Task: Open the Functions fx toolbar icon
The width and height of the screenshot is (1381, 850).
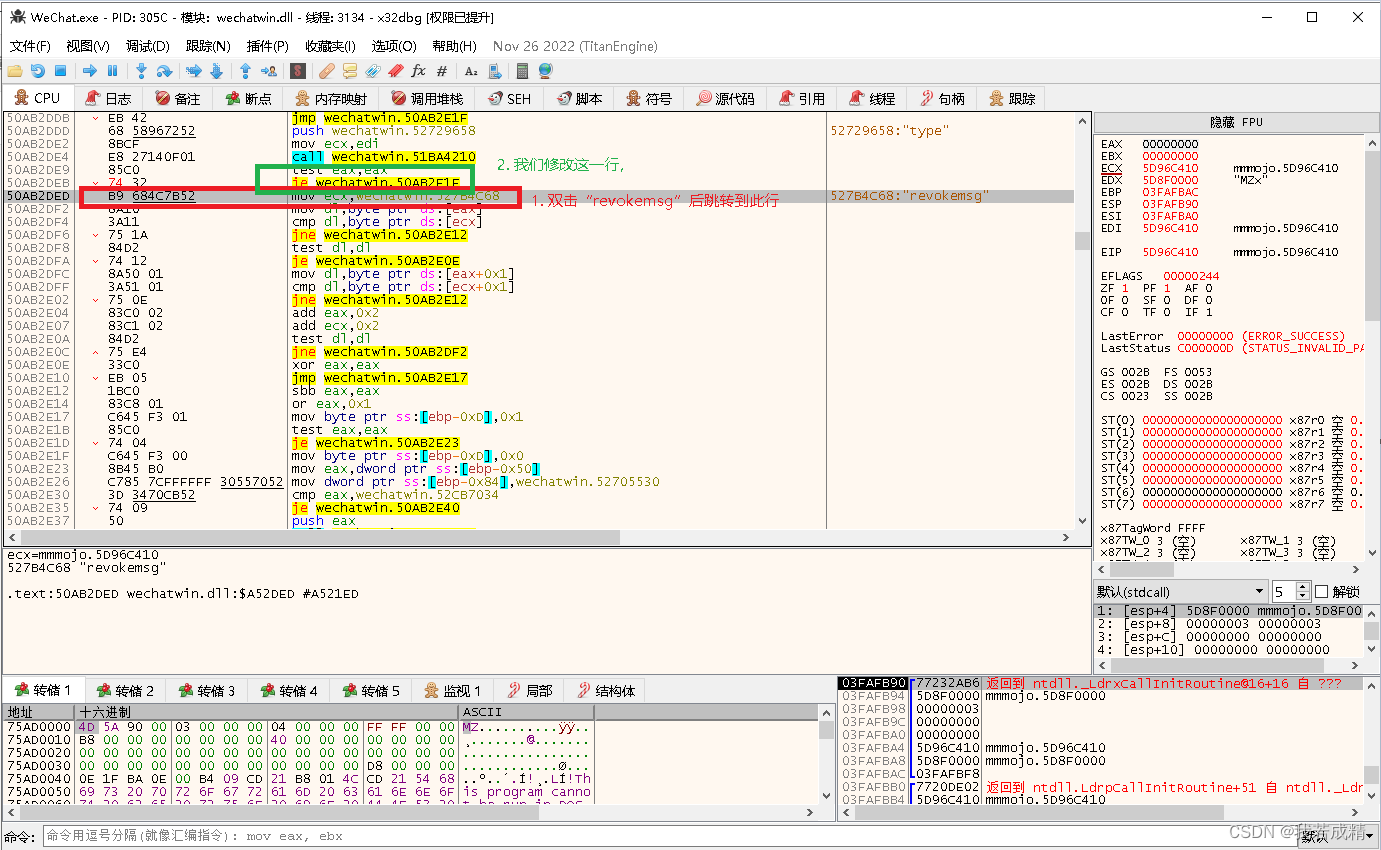Action: (419, 71)
